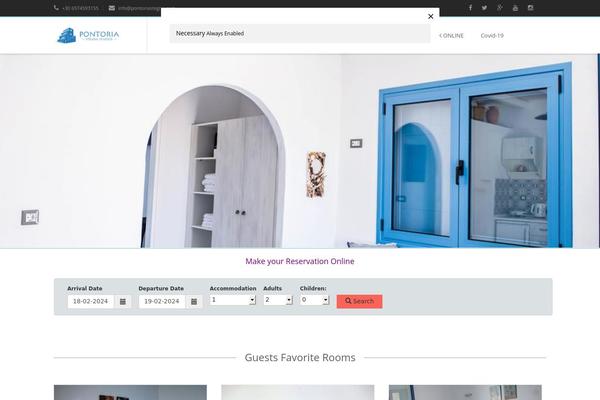Close the cookie settings popup
The image size is (600, 400).
click(430, 16)
